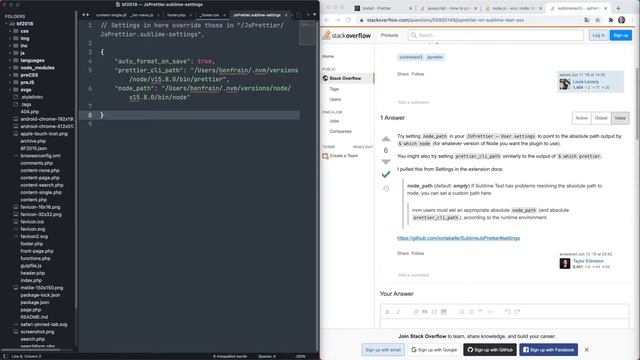Downvote the Stack Overflow answer
Viewport: 640px width, 360px height.
tap(386, 162)
